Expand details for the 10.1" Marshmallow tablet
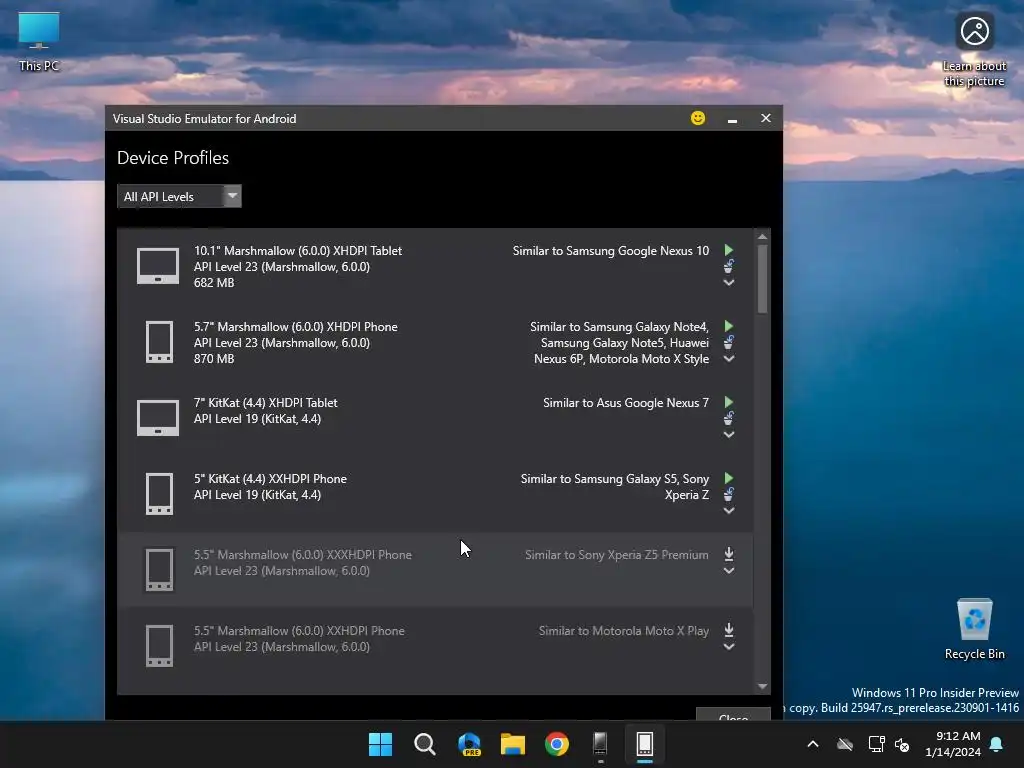 coord(729,283)
